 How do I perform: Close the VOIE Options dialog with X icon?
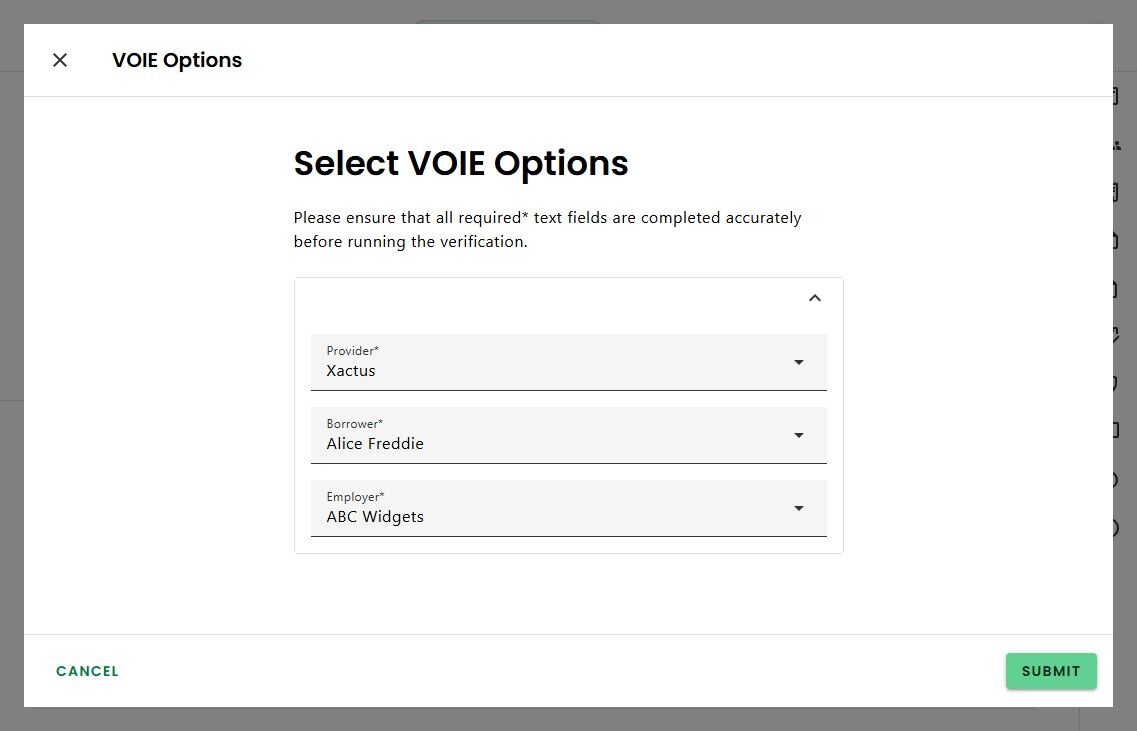60,60
